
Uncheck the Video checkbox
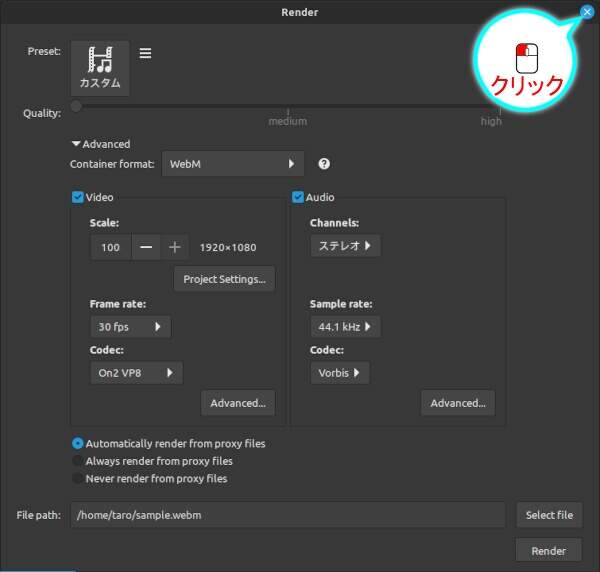78,197
